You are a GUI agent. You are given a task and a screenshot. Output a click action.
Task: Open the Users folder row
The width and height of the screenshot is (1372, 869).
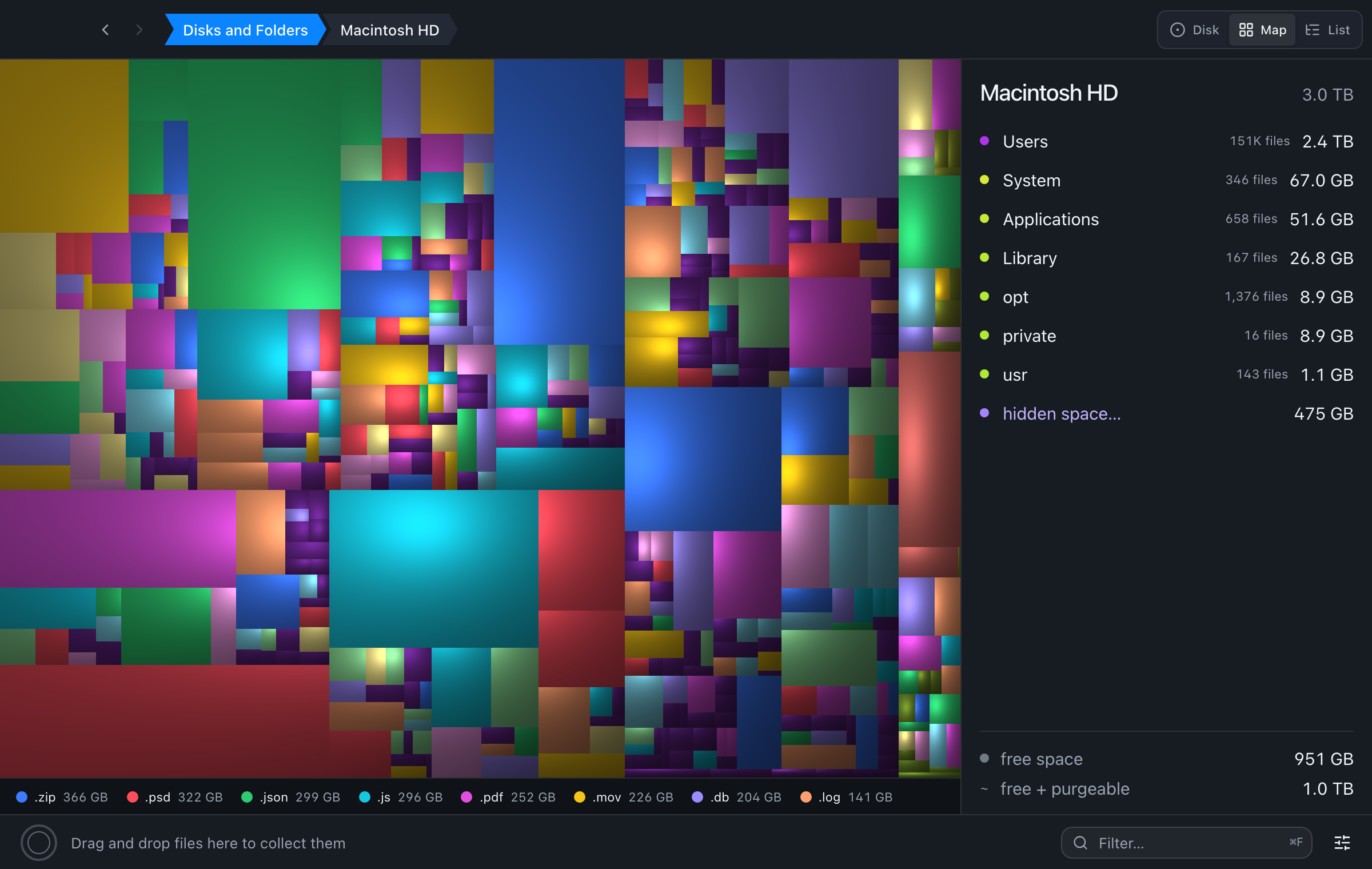tap(1166, 141)
